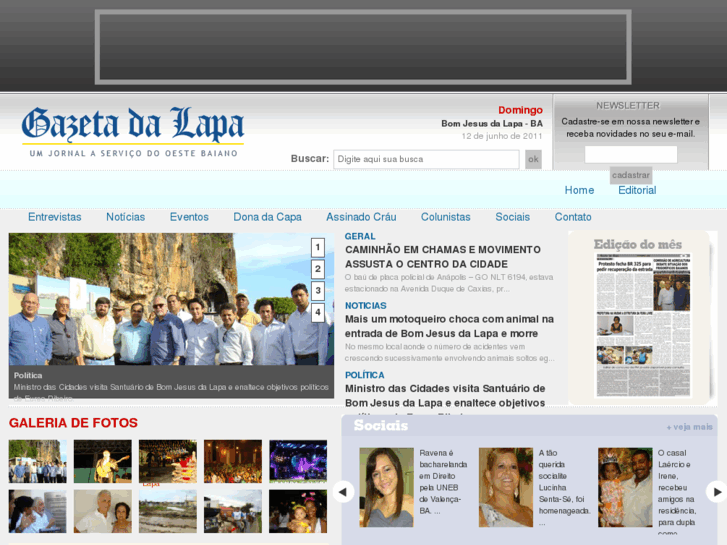The width and height of the screenshot is (727, 545).
Task: Open the Dona da Capa section
Action: [268, 217]
